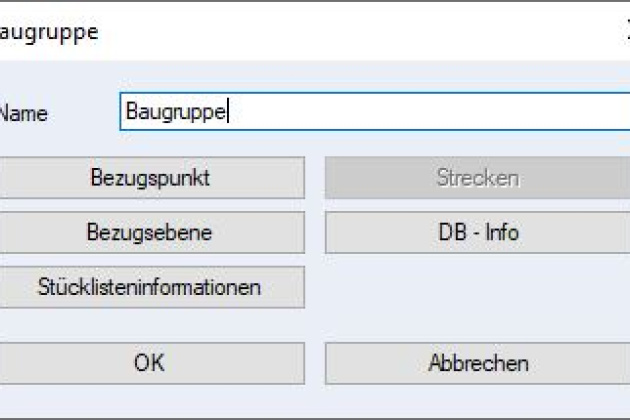Show database info via DB - Info

477,233
